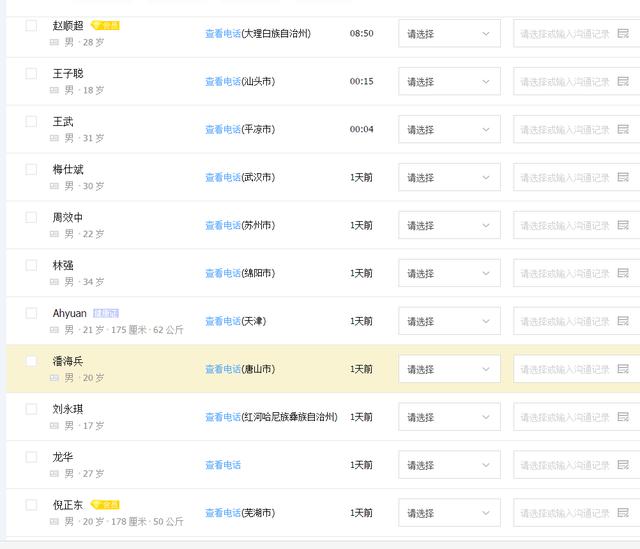Image resolution: width=640 pixels, height=549 pixels.
Task: Click 查看电话 for 梅仕斌 (武汉市)
Action: tap(222, 177)
